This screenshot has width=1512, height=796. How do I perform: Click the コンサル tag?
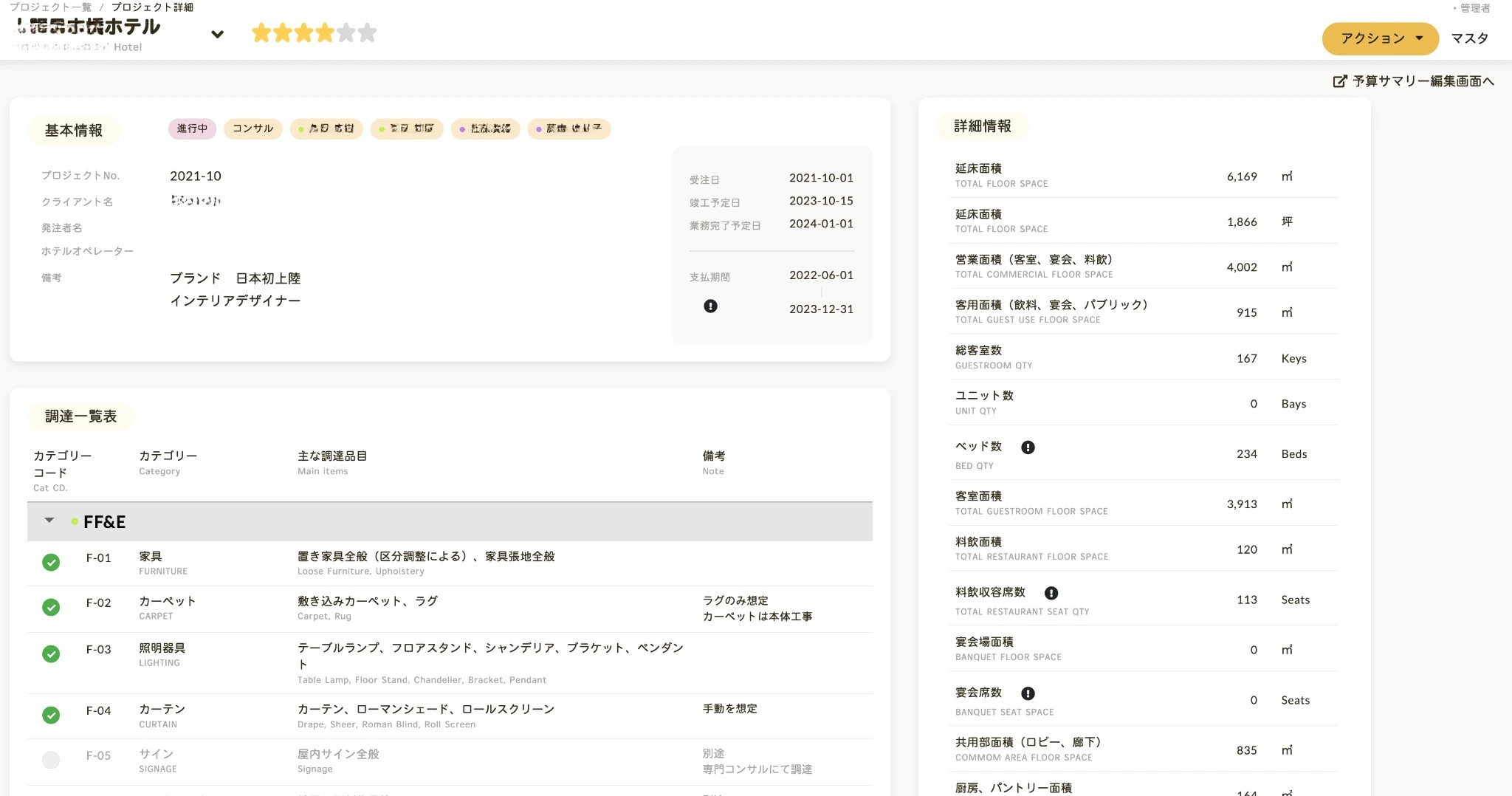coord(252,128)
